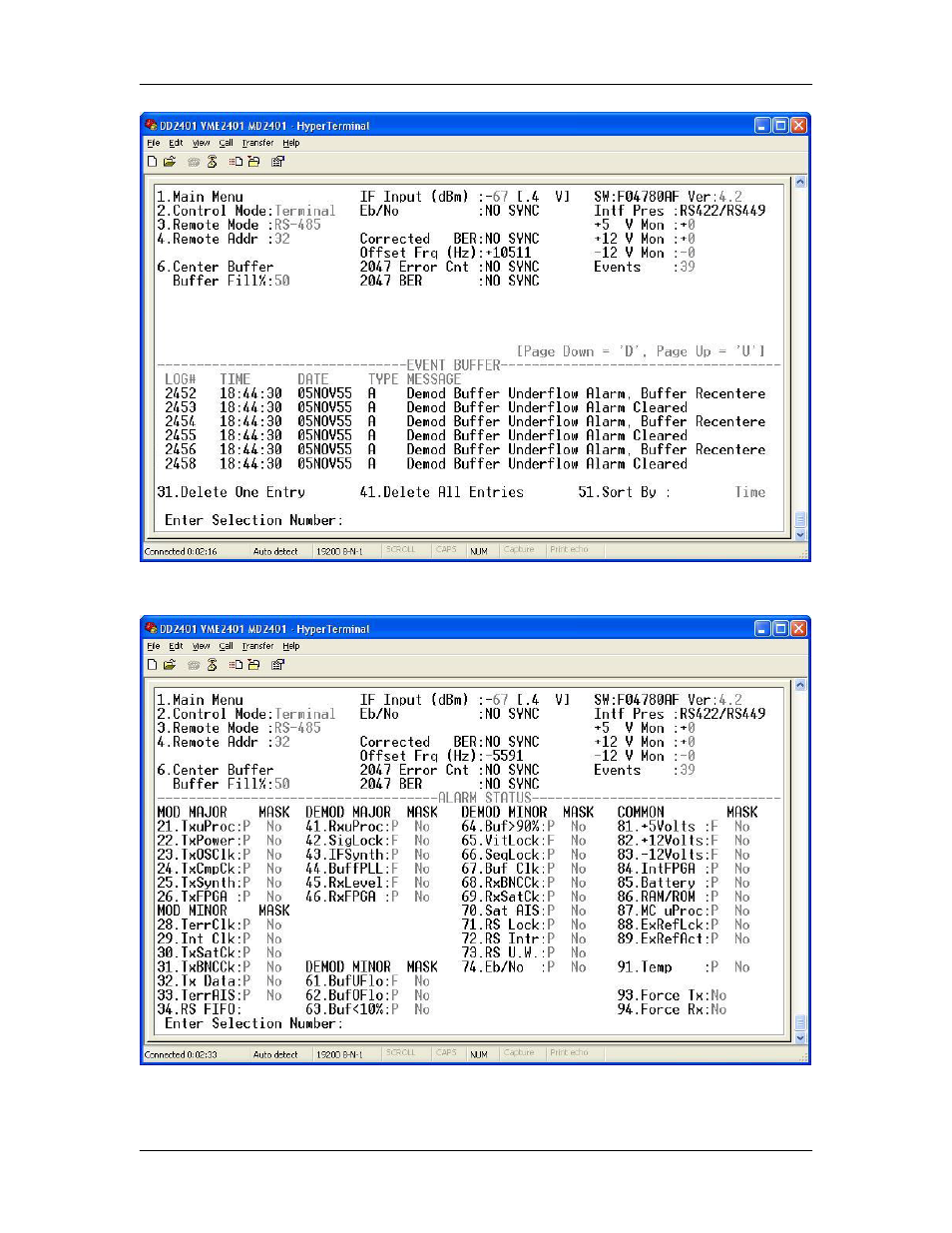Screen dimensions: 952x1233
Task: Click Send file icon in Event Buffer window
Action: [236, 161]
